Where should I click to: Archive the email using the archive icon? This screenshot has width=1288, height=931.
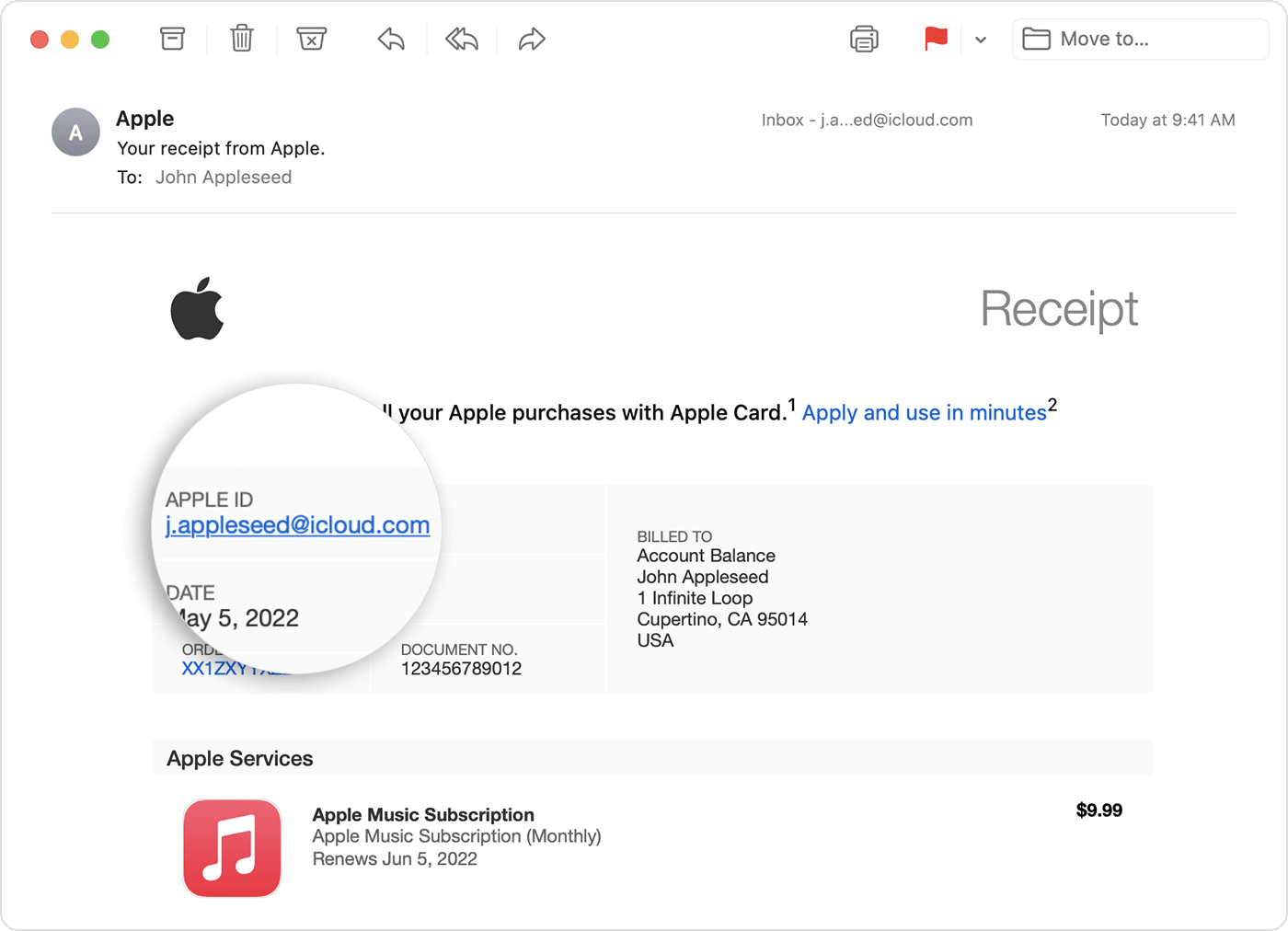click(x=172, y=39)
